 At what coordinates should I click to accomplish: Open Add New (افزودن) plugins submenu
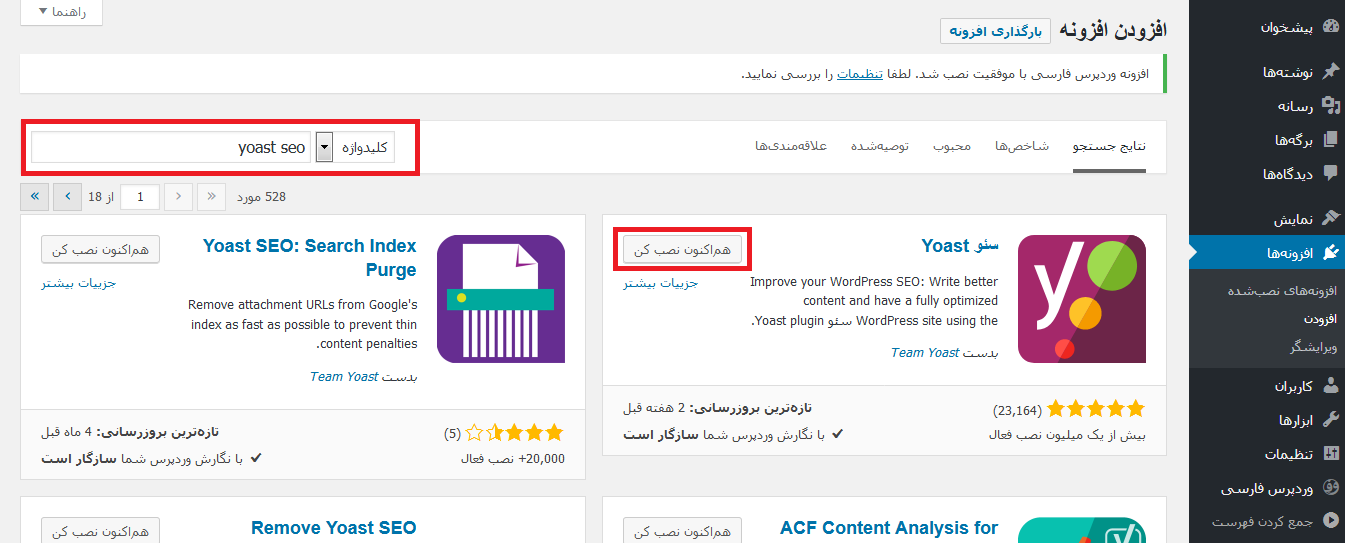[1320, 318]
